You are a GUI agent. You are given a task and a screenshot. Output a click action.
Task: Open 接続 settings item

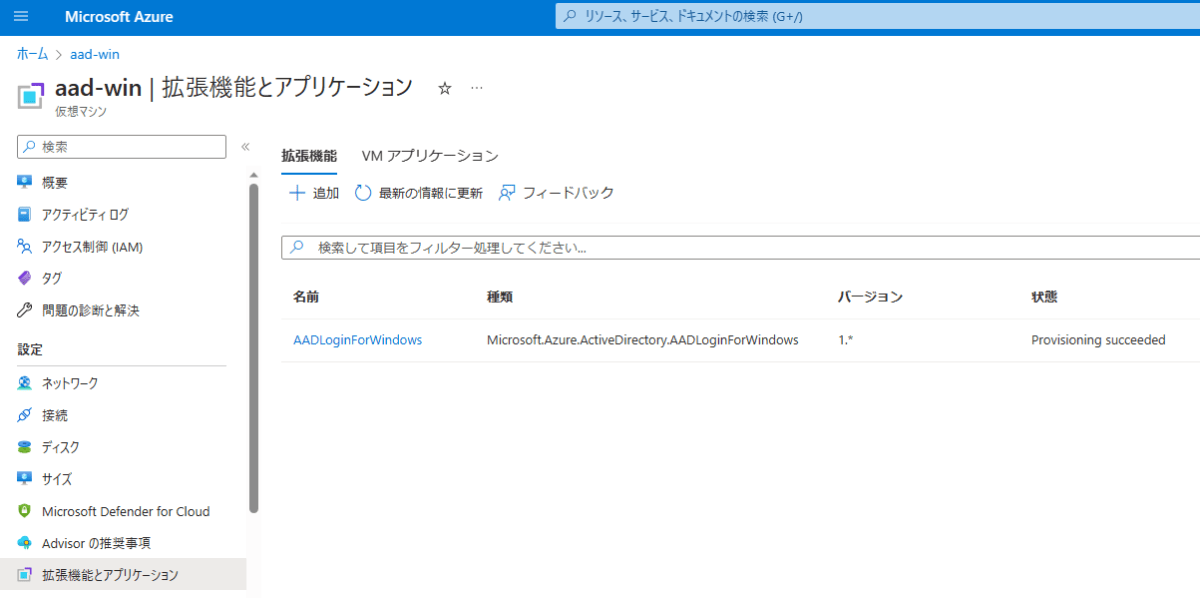click(55, 415)
